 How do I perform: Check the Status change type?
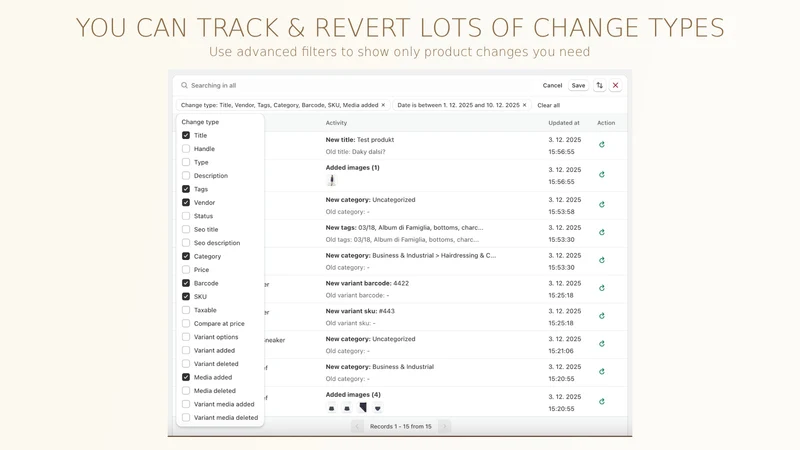186,216
